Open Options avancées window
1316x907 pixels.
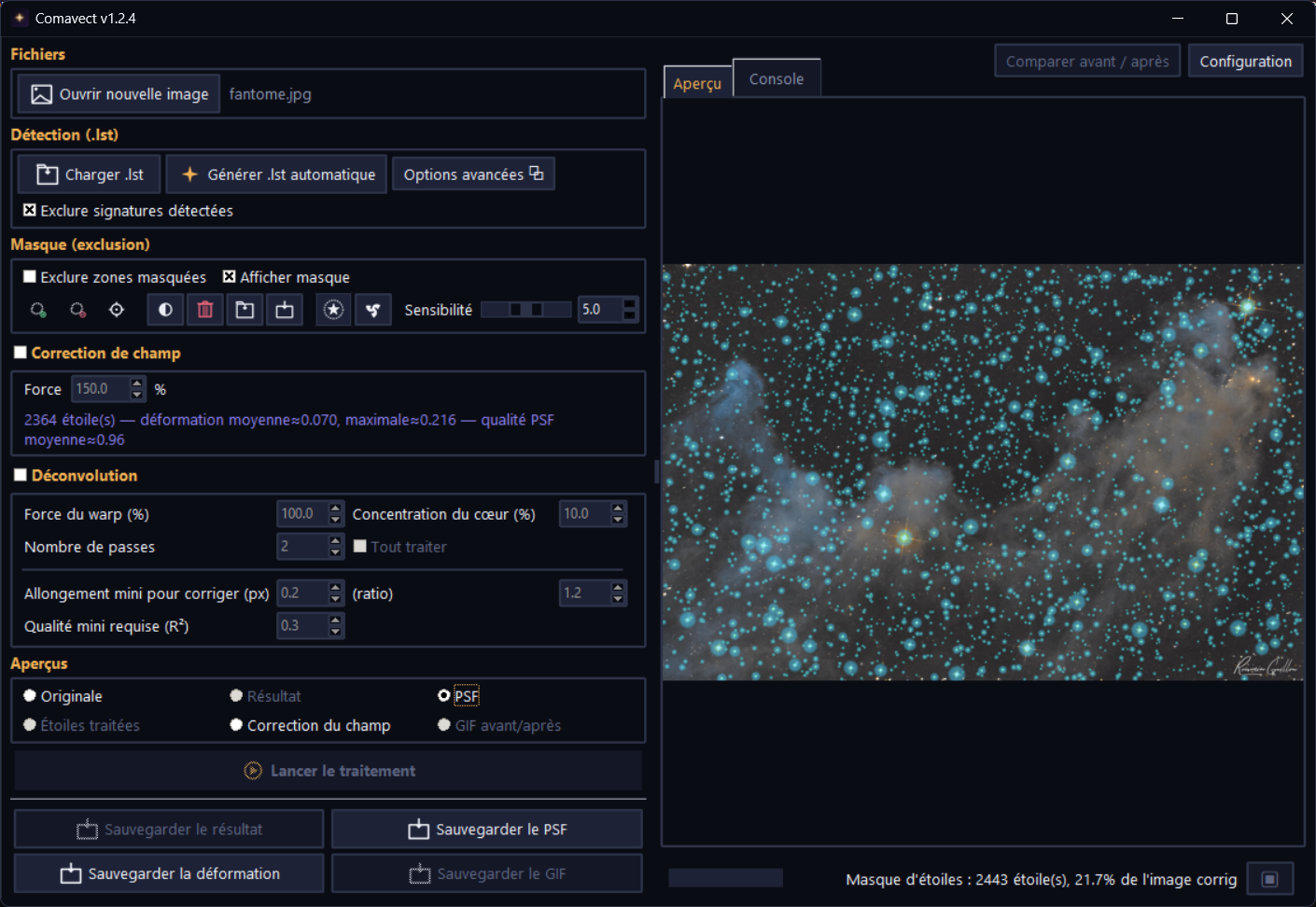tap(473, 174)
